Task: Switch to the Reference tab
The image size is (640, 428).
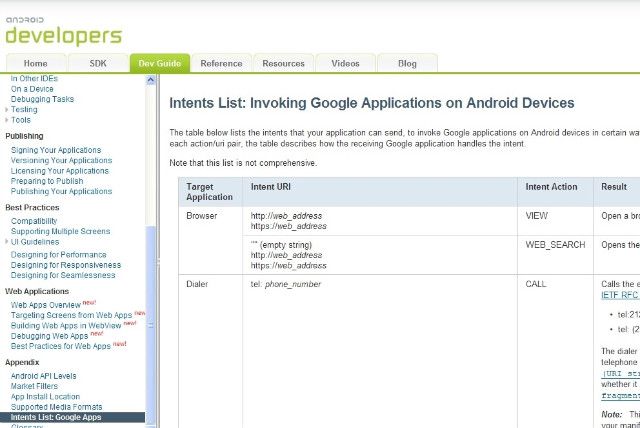Action: click(222, 63)
